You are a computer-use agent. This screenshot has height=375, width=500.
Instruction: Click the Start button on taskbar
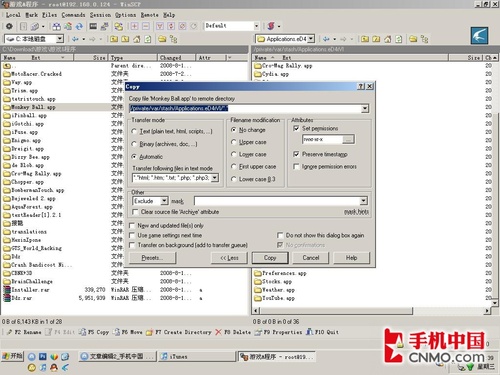[x=12, y=356]
